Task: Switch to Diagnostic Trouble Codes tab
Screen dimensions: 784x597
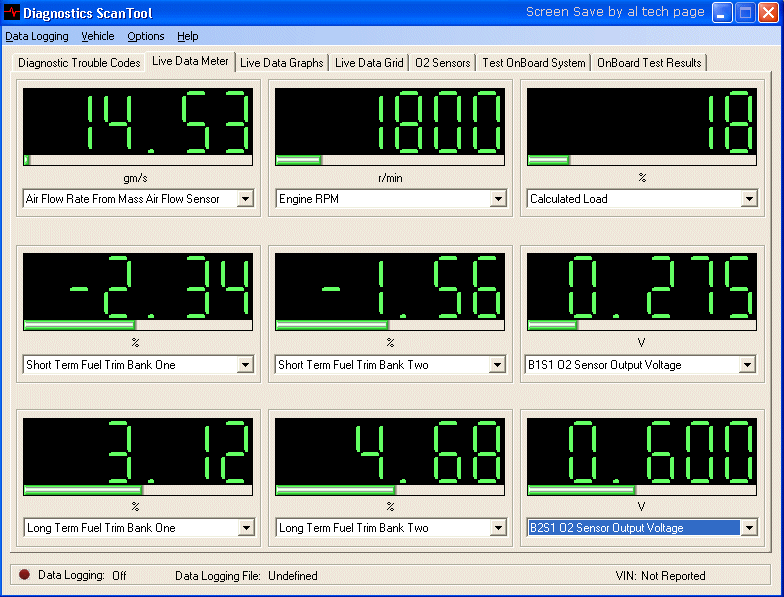Action: pyautogui.click(x=79, y=63)
